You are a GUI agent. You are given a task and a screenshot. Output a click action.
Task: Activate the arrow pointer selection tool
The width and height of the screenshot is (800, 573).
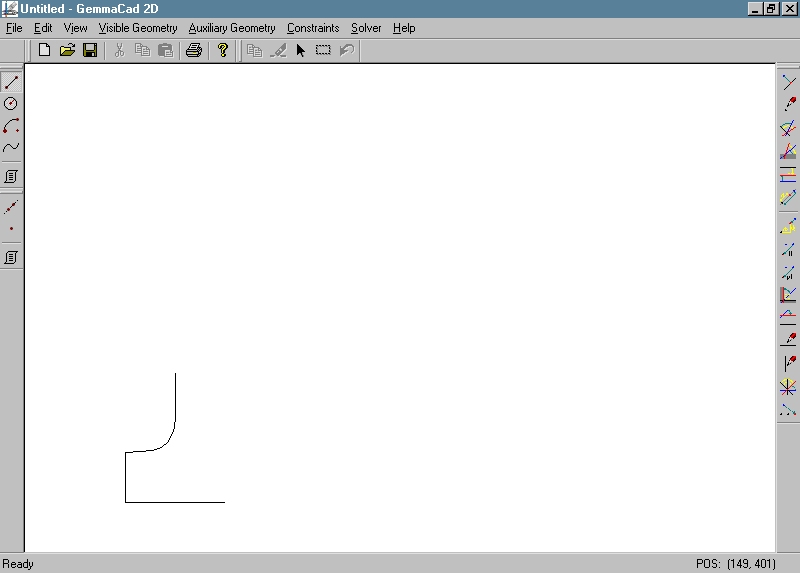click(x=301, y=50)
